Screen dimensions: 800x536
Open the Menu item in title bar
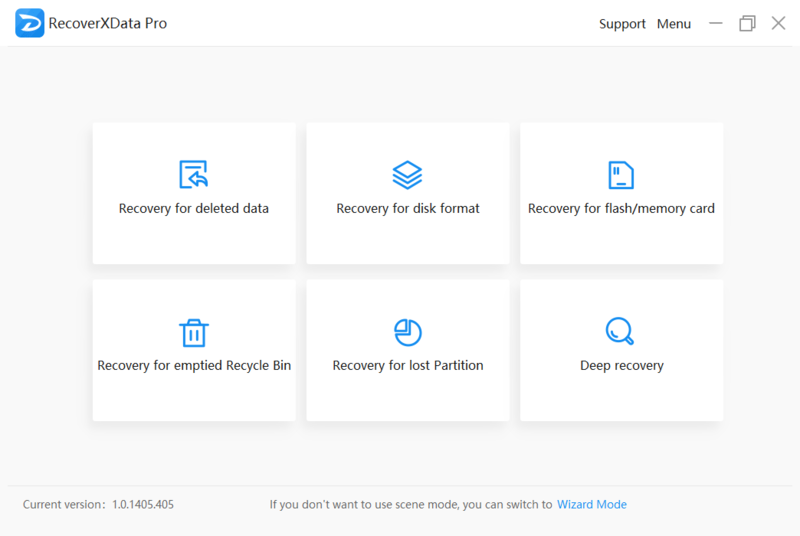coord(673,24)
